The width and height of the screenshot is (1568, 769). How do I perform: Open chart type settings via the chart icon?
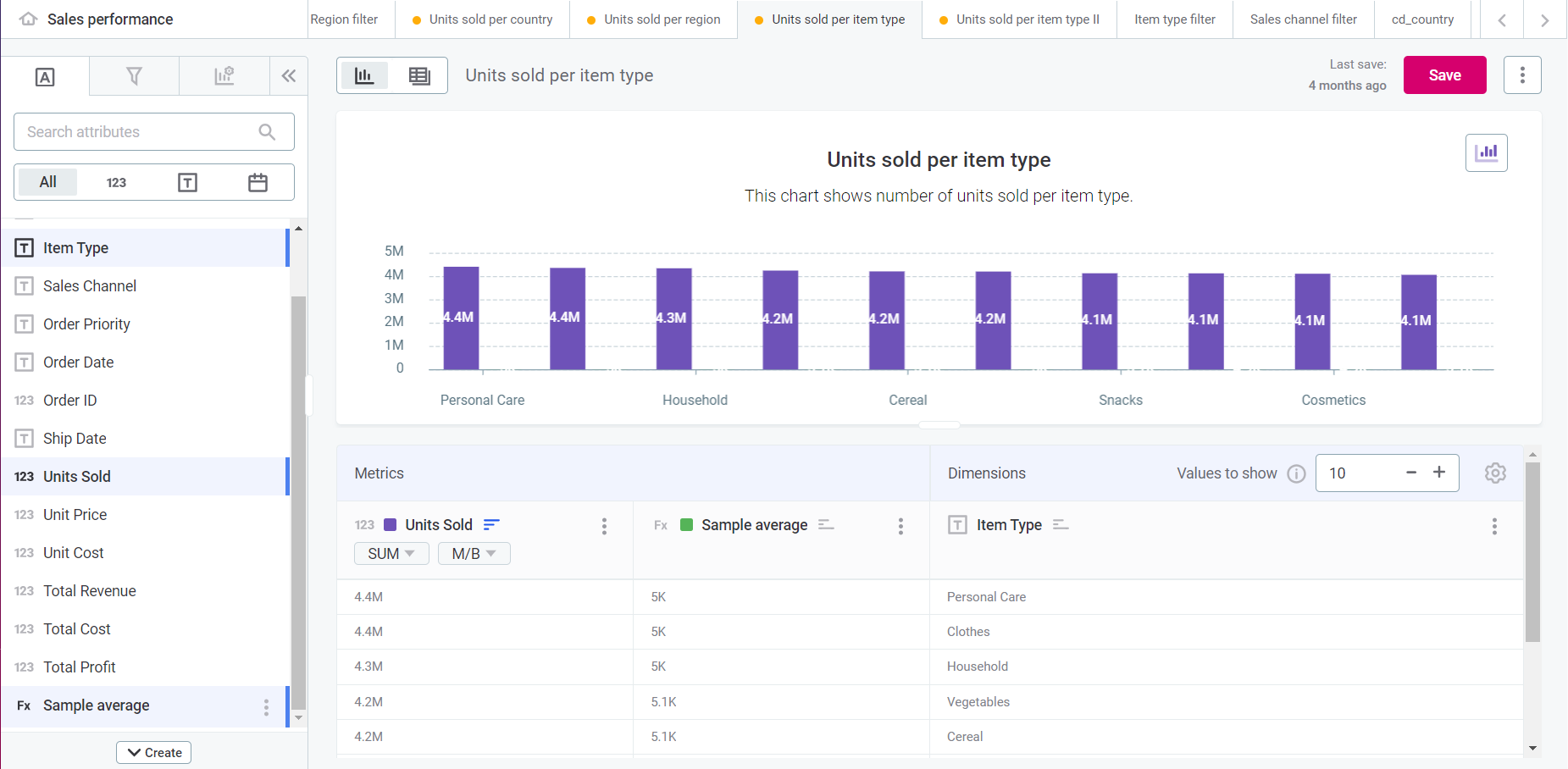pyautogui.click(x=1487, y=152)
